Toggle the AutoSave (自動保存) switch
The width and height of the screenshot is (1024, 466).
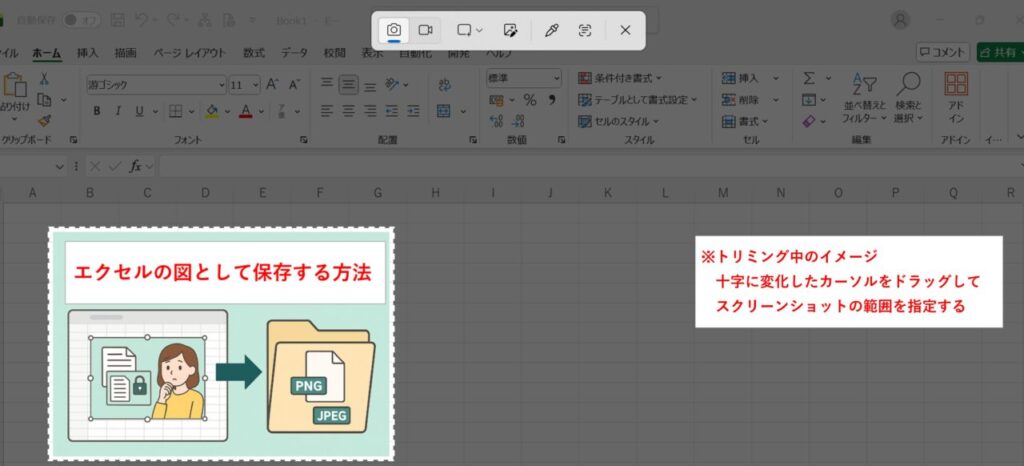[81, 20]
